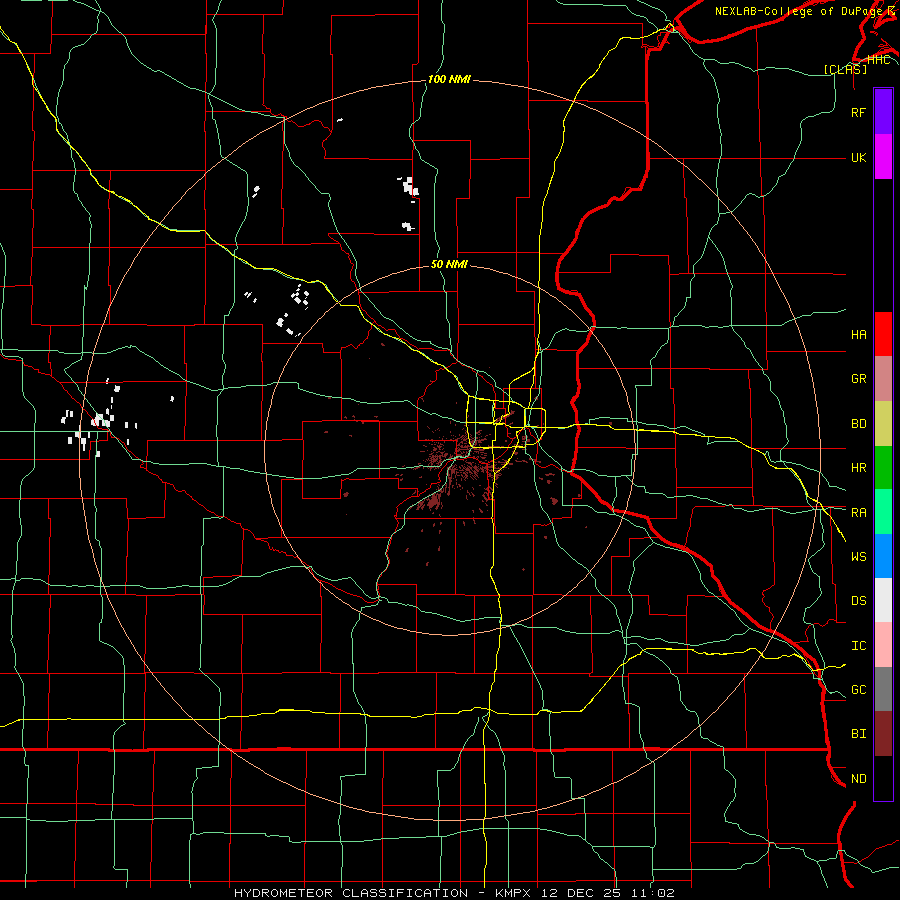Click the 100 NMI range ring label
900x900 pixels.
449,79
